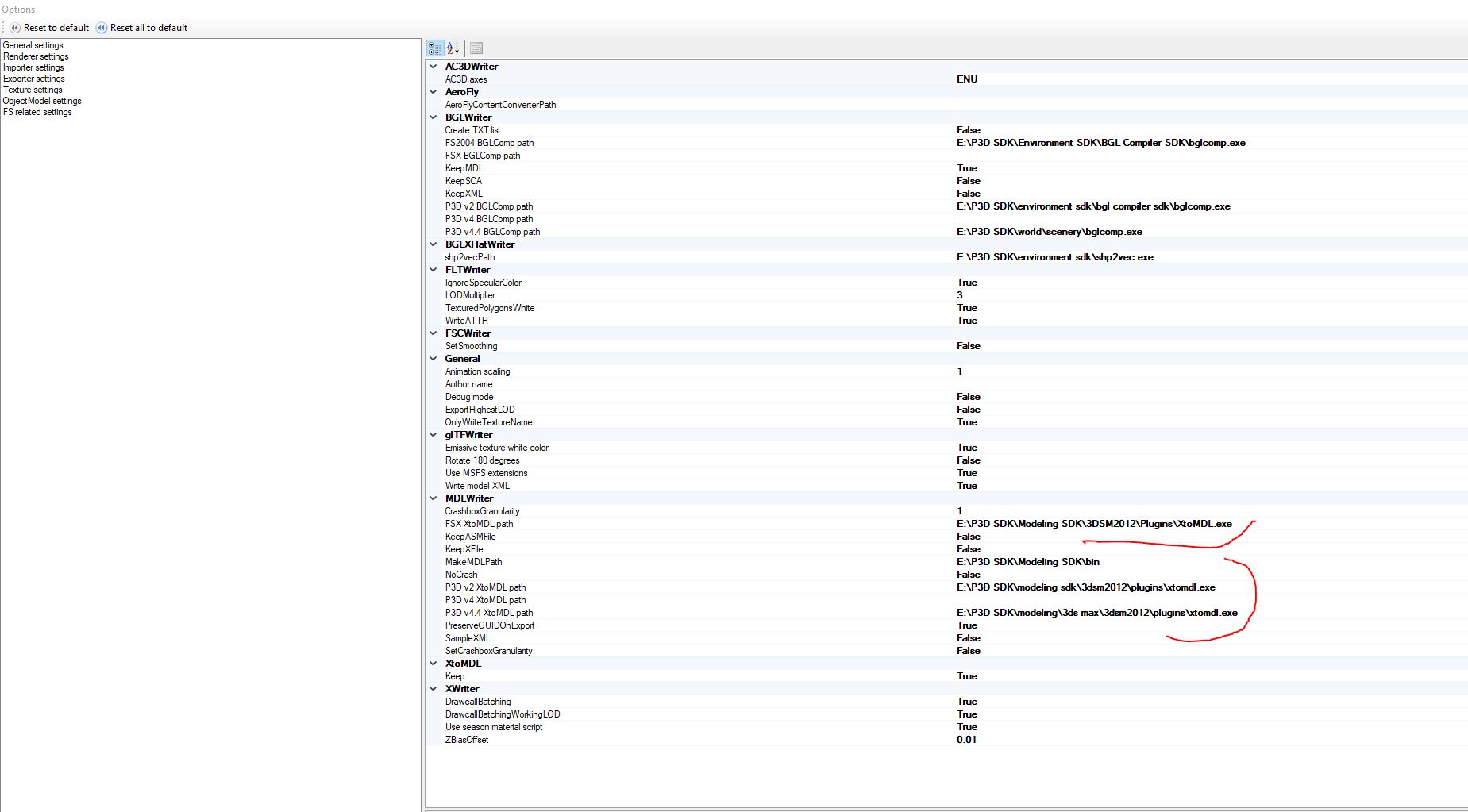Click the Reset all to default icon
Viewport: 1468px width, 812px height.
click(102, 28)
